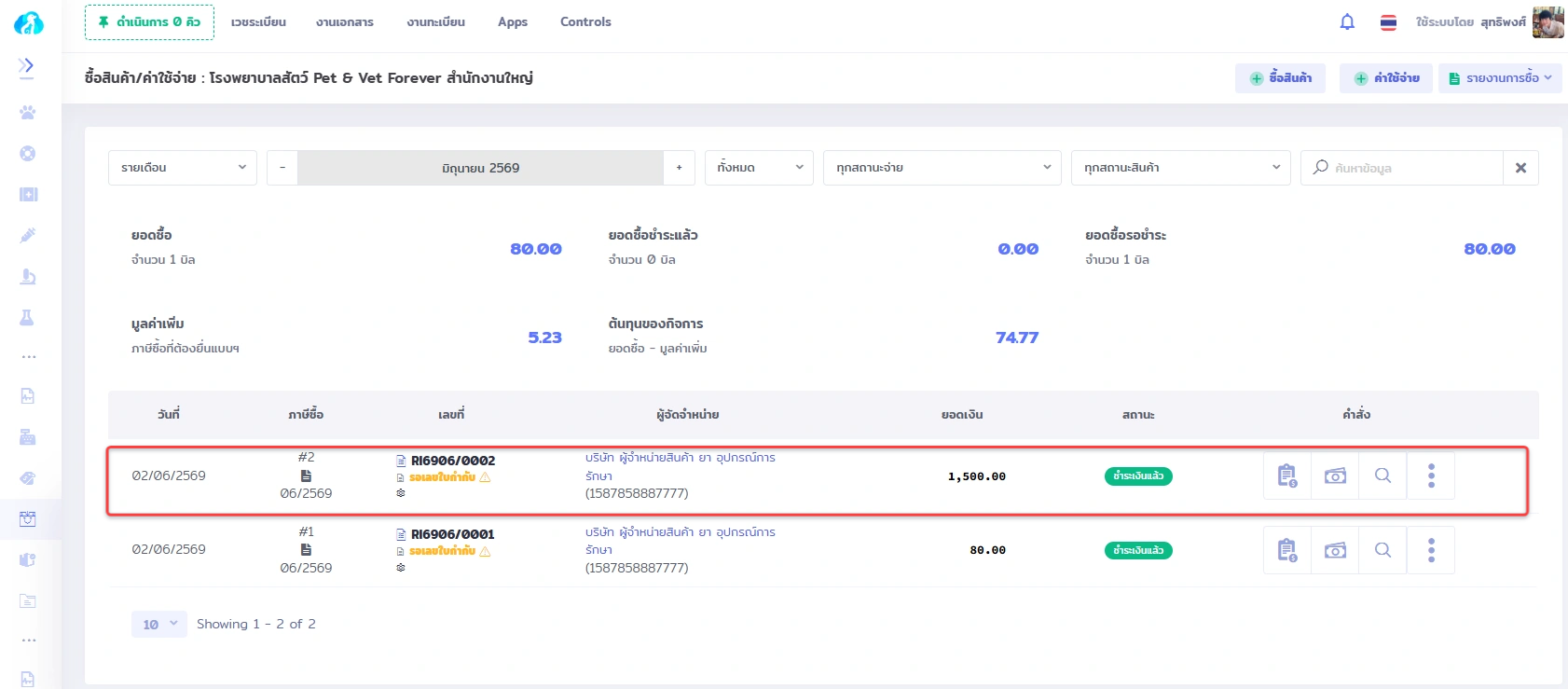Click the Thai flag language icon

1388,22
